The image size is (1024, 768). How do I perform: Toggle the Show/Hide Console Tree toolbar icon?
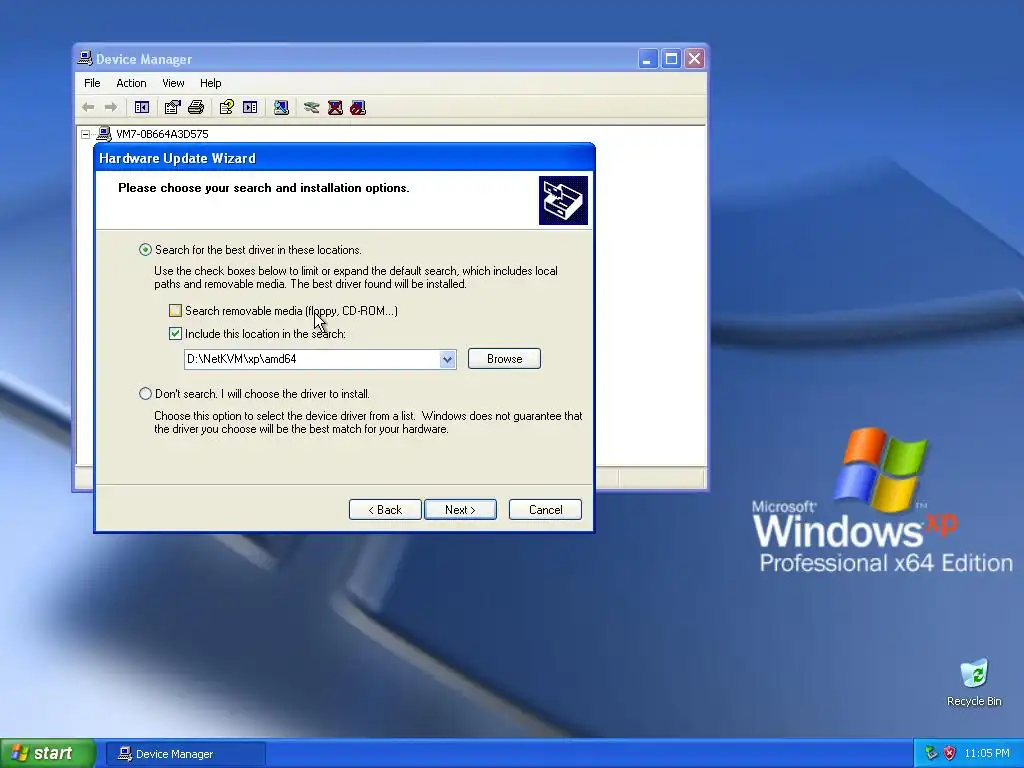(x=142, y=107)
